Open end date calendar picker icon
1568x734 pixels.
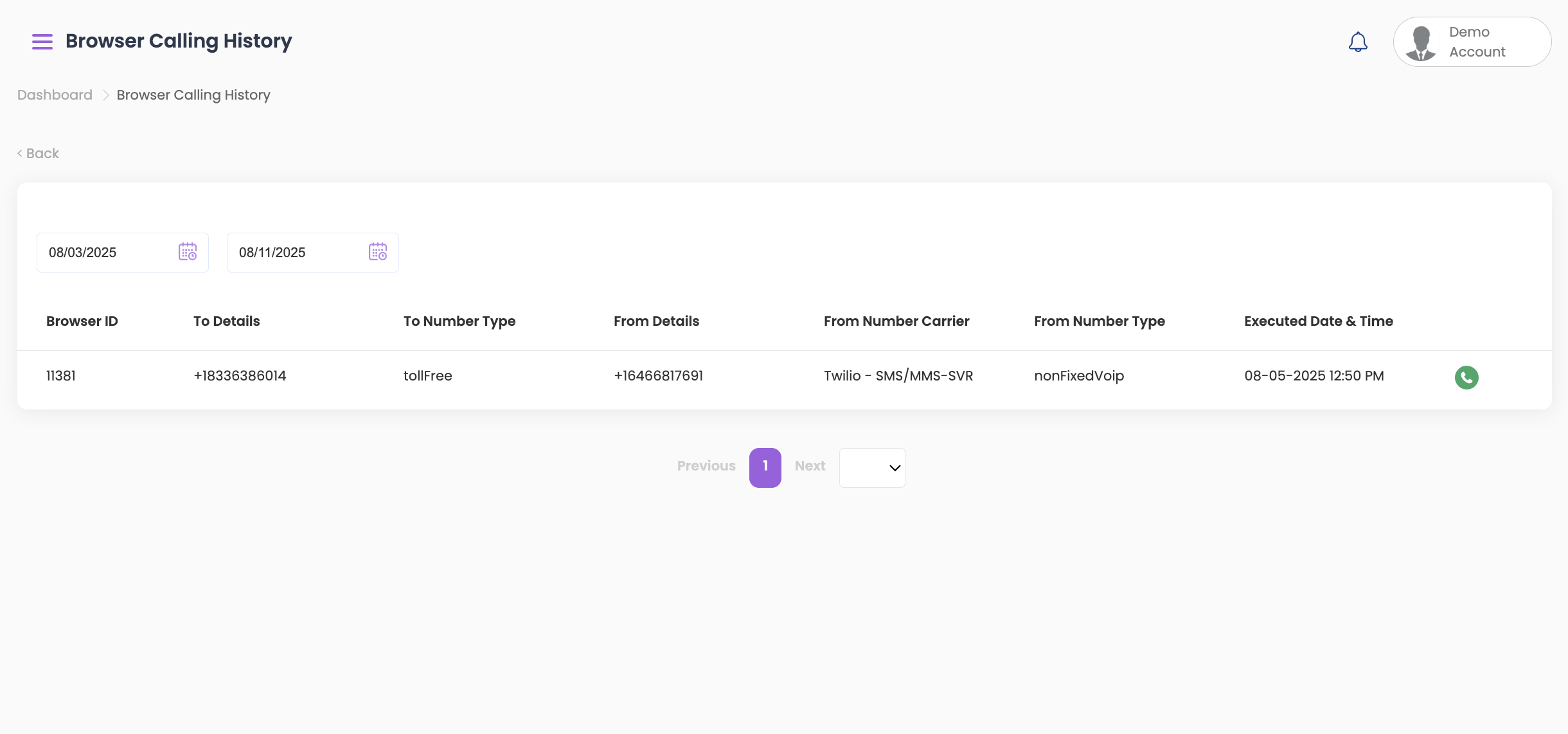point(377,252)
